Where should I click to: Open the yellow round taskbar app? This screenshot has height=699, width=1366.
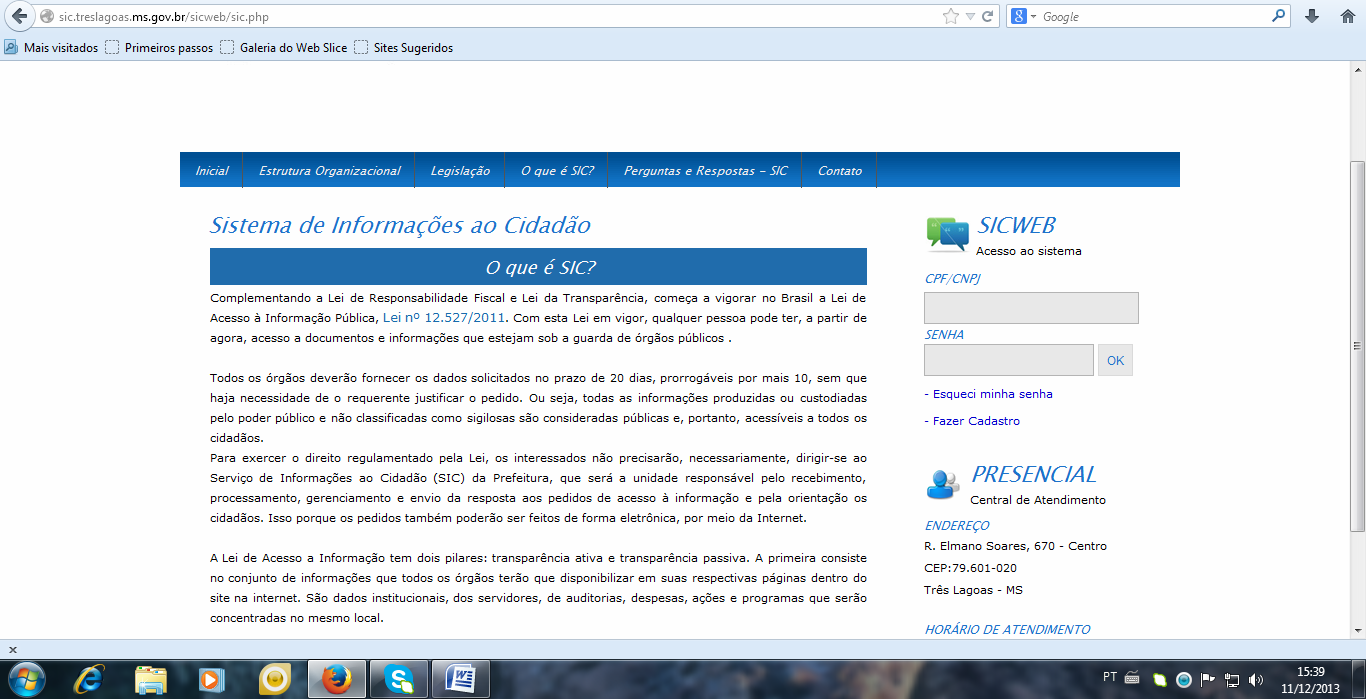274,680
